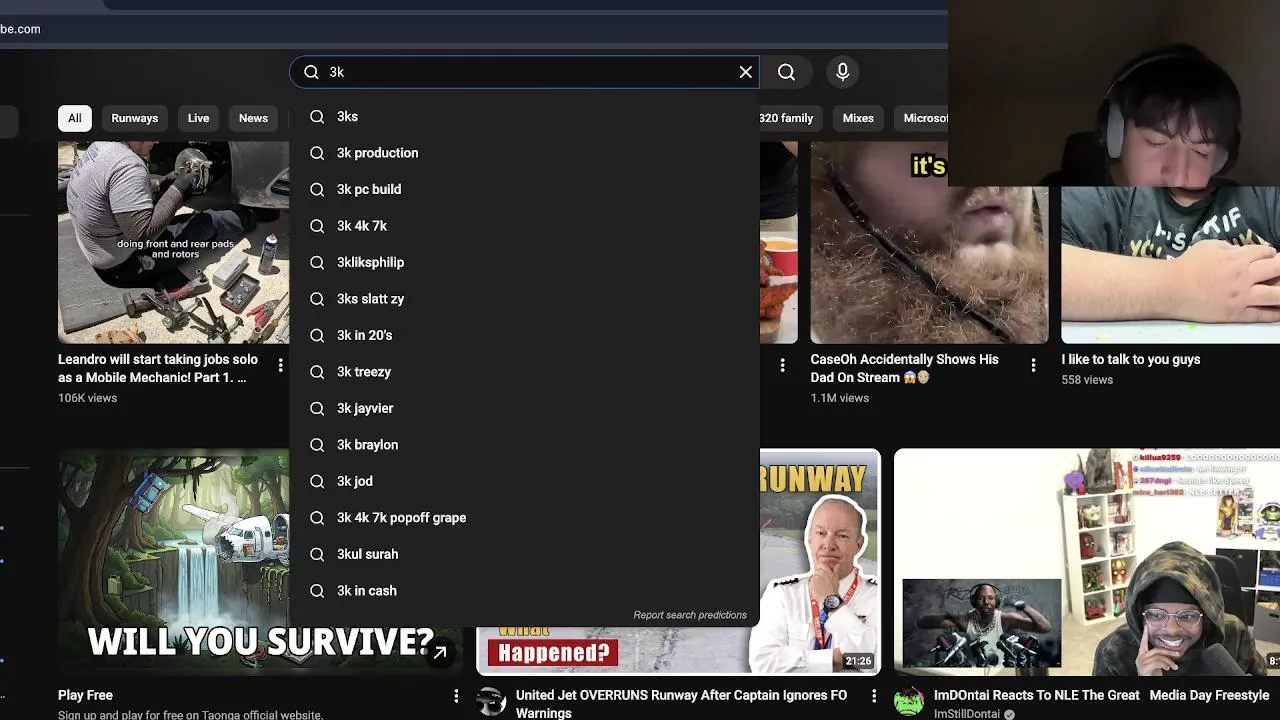Screen dimensions: 1280x720
Task: Open options menu left of CaseOh thumbnail
Action: 782,366
